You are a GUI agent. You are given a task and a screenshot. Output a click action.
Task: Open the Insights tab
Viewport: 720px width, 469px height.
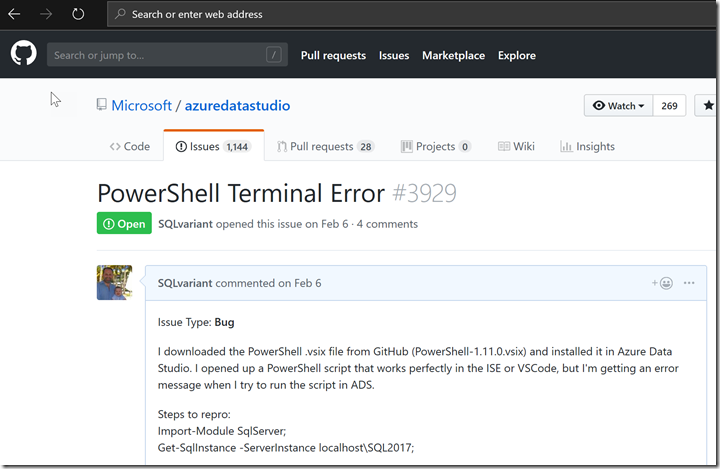tap(588, 146)
